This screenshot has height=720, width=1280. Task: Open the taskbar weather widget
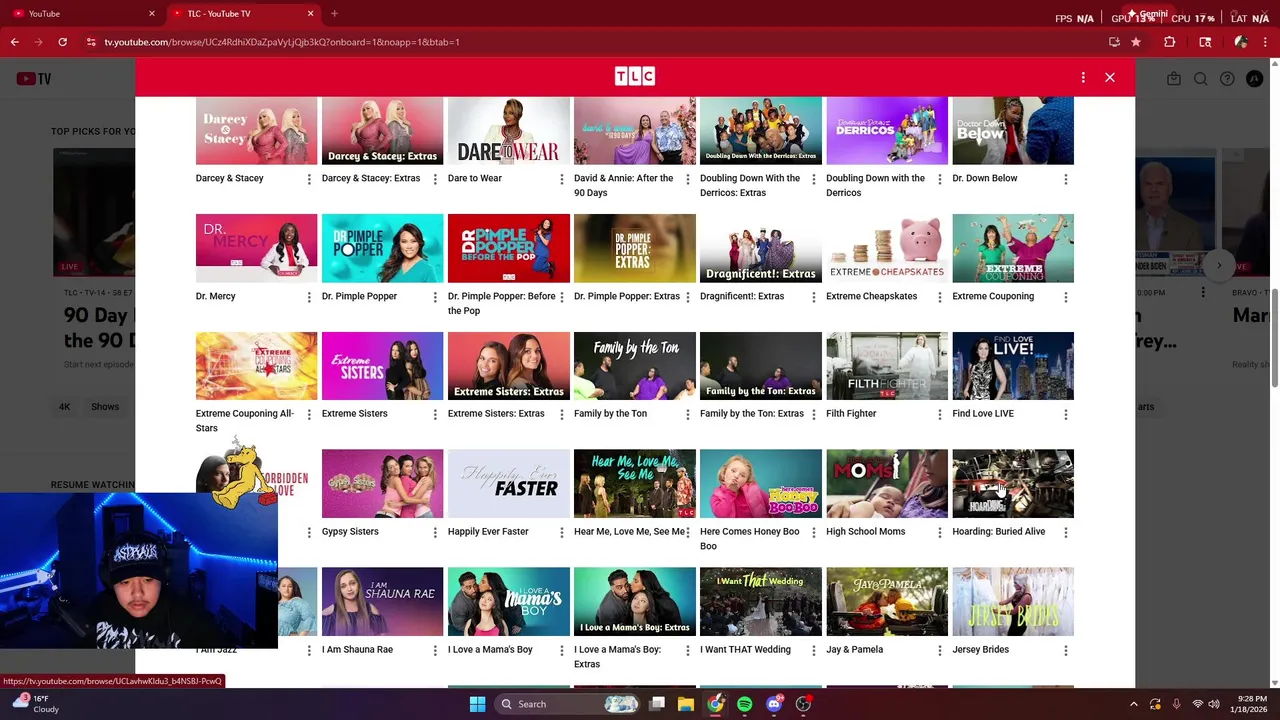[35, 704]
